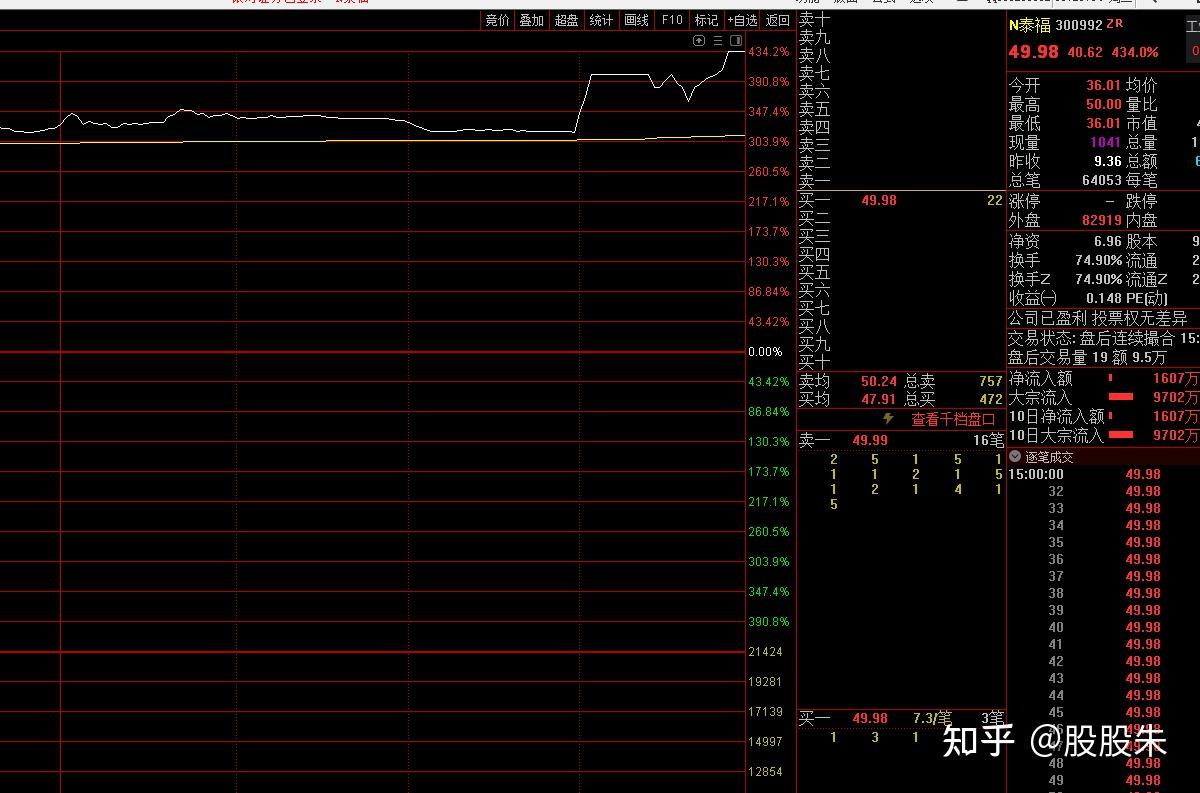Click the split-panel layout icon above the chart
Screen dimensions: 1200x793
[x=737, y=40]
